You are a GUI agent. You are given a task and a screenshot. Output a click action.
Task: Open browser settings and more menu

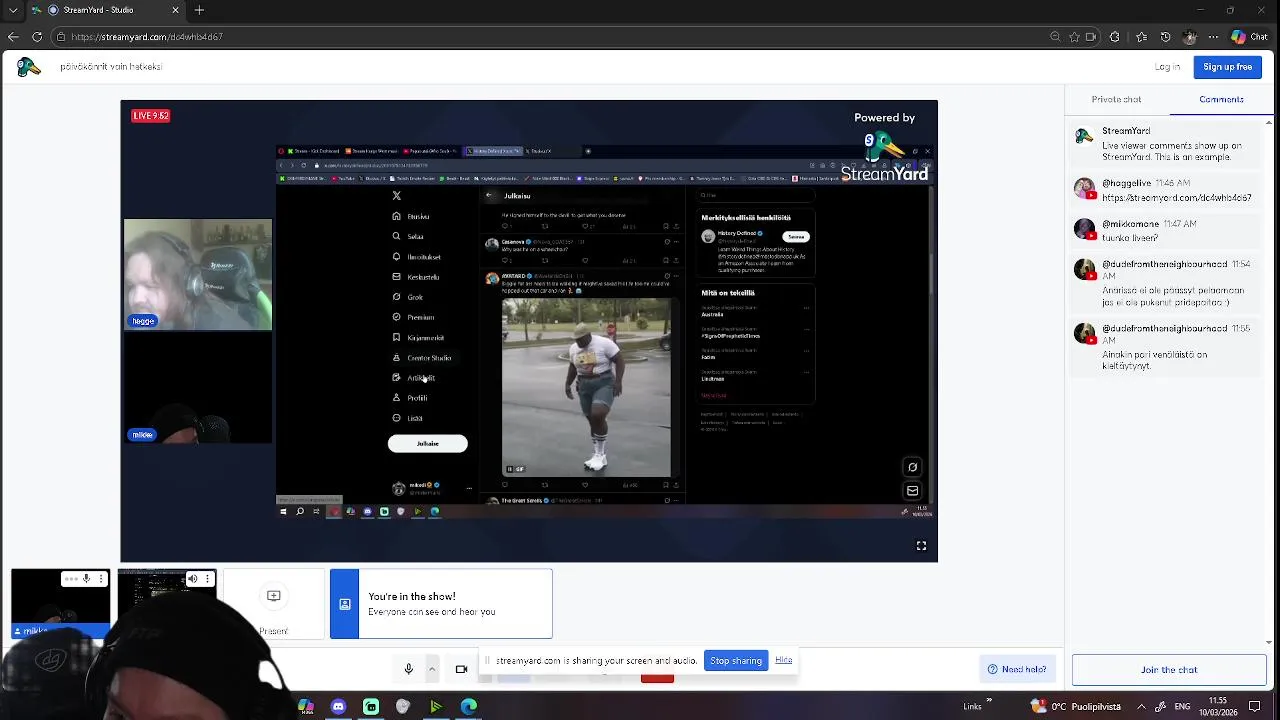pyautogui.click(x=1213, y=37)
